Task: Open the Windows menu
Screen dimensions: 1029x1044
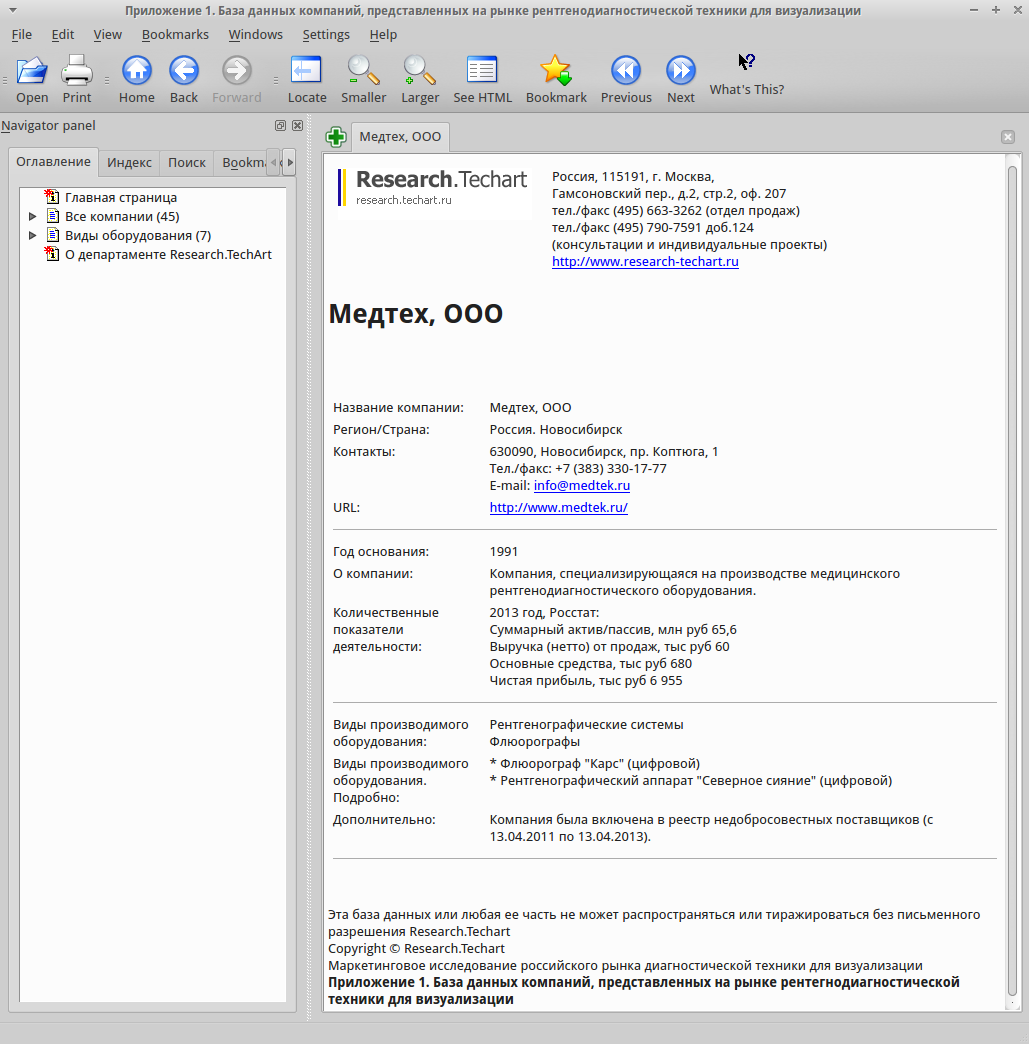Action: tap(255, 35)
